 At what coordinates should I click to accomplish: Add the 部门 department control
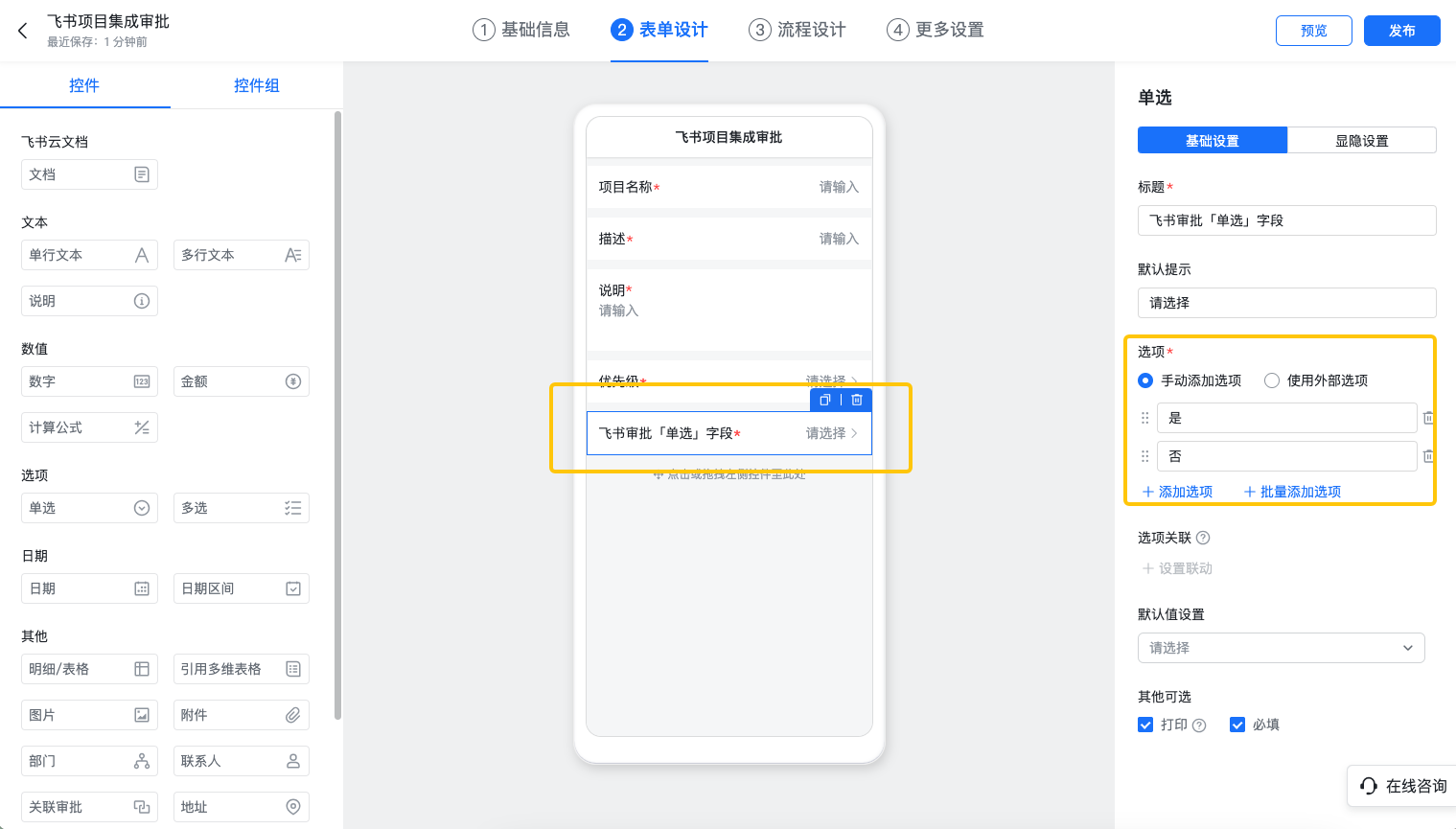tap(89, 761)
